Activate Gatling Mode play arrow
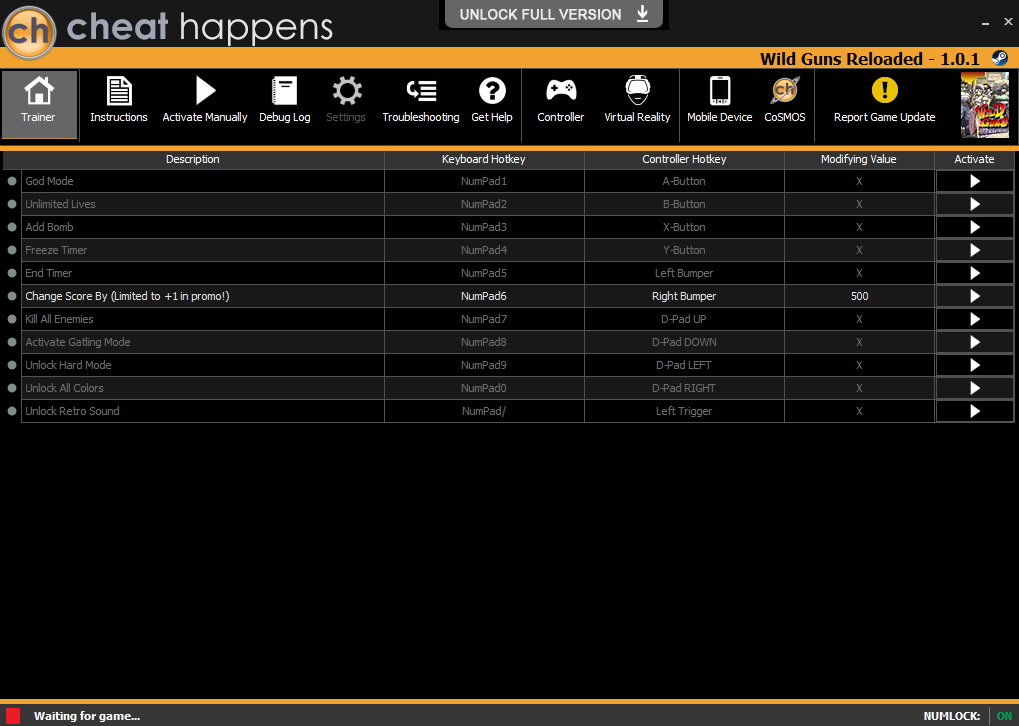This screenshot has height=726, width=1019. [974, 342]
